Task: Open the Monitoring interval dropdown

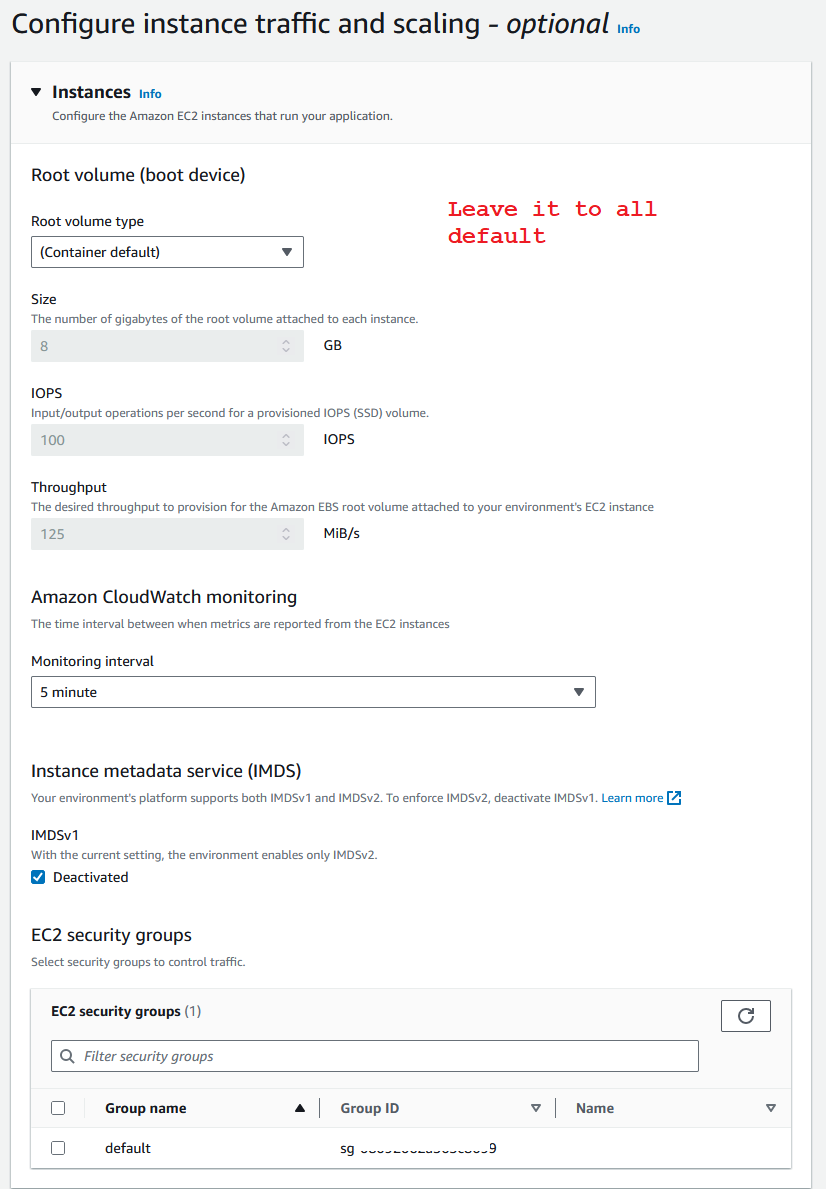Action: coord(313,692)
